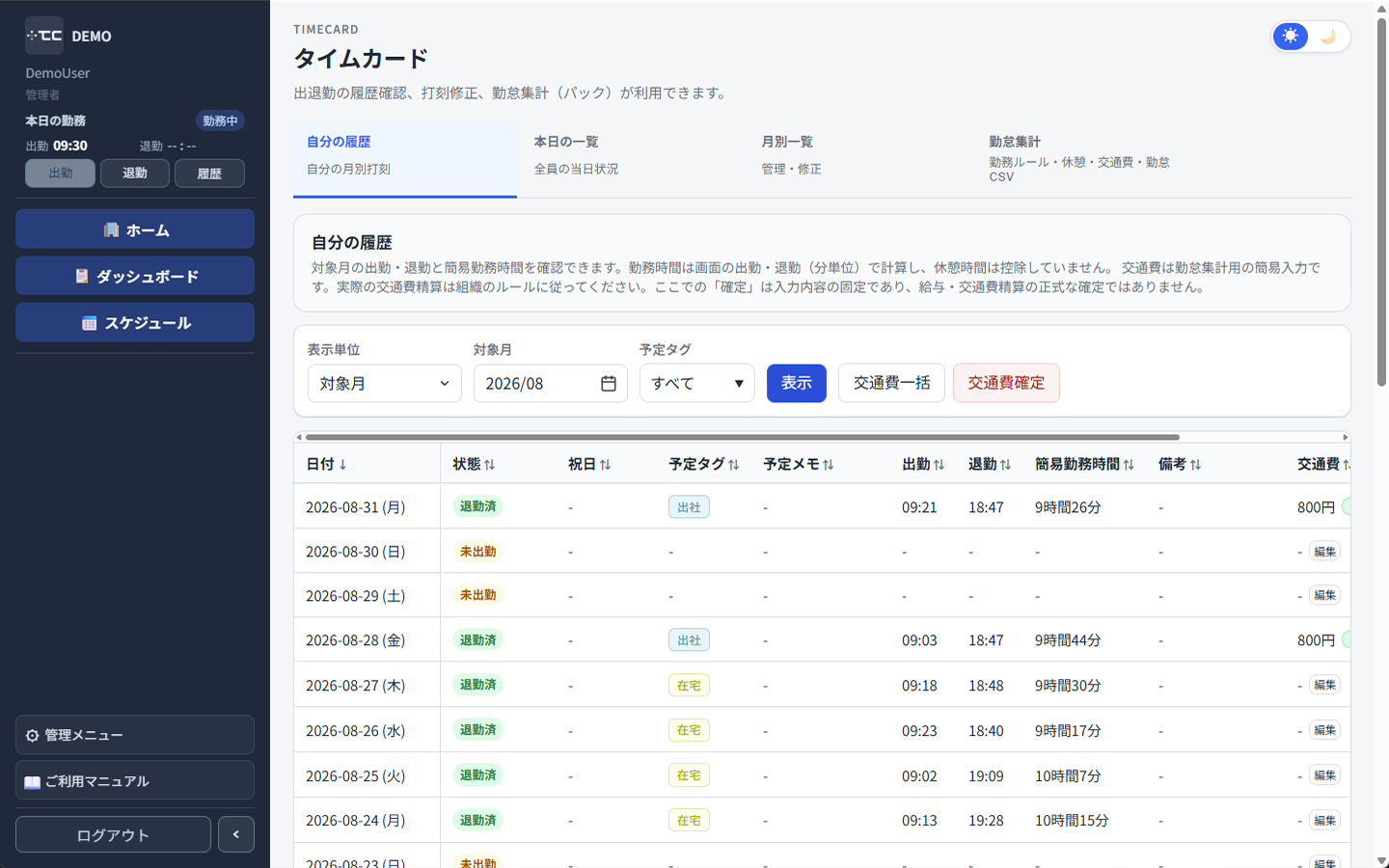This screenshot has width=1389, height=868.
Task: Sort table by 祝日 column
Action: tap(589, 464)
